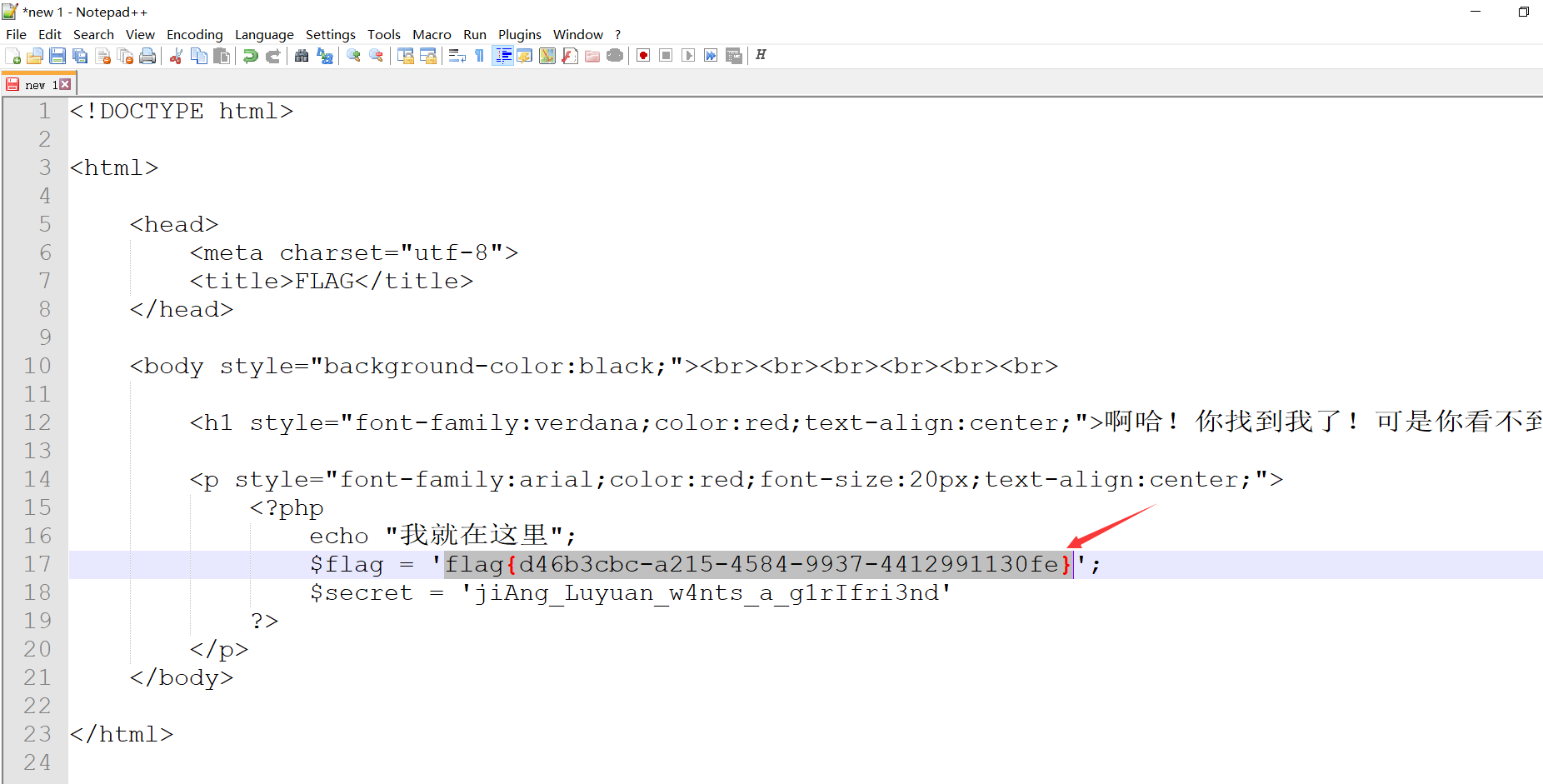Close the 'new 1' tab

66,85
